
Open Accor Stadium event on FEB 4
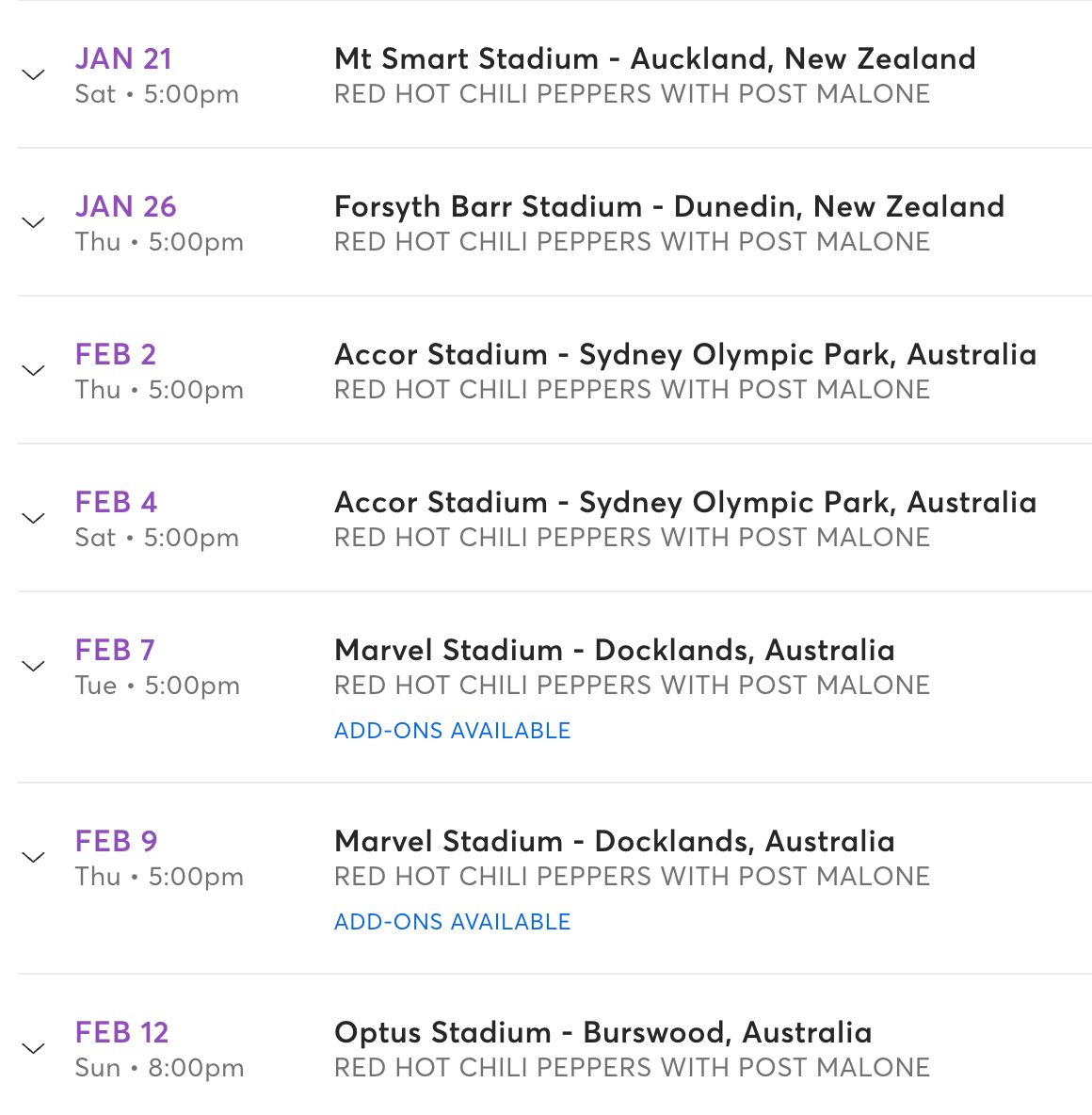tap(684, 503)
